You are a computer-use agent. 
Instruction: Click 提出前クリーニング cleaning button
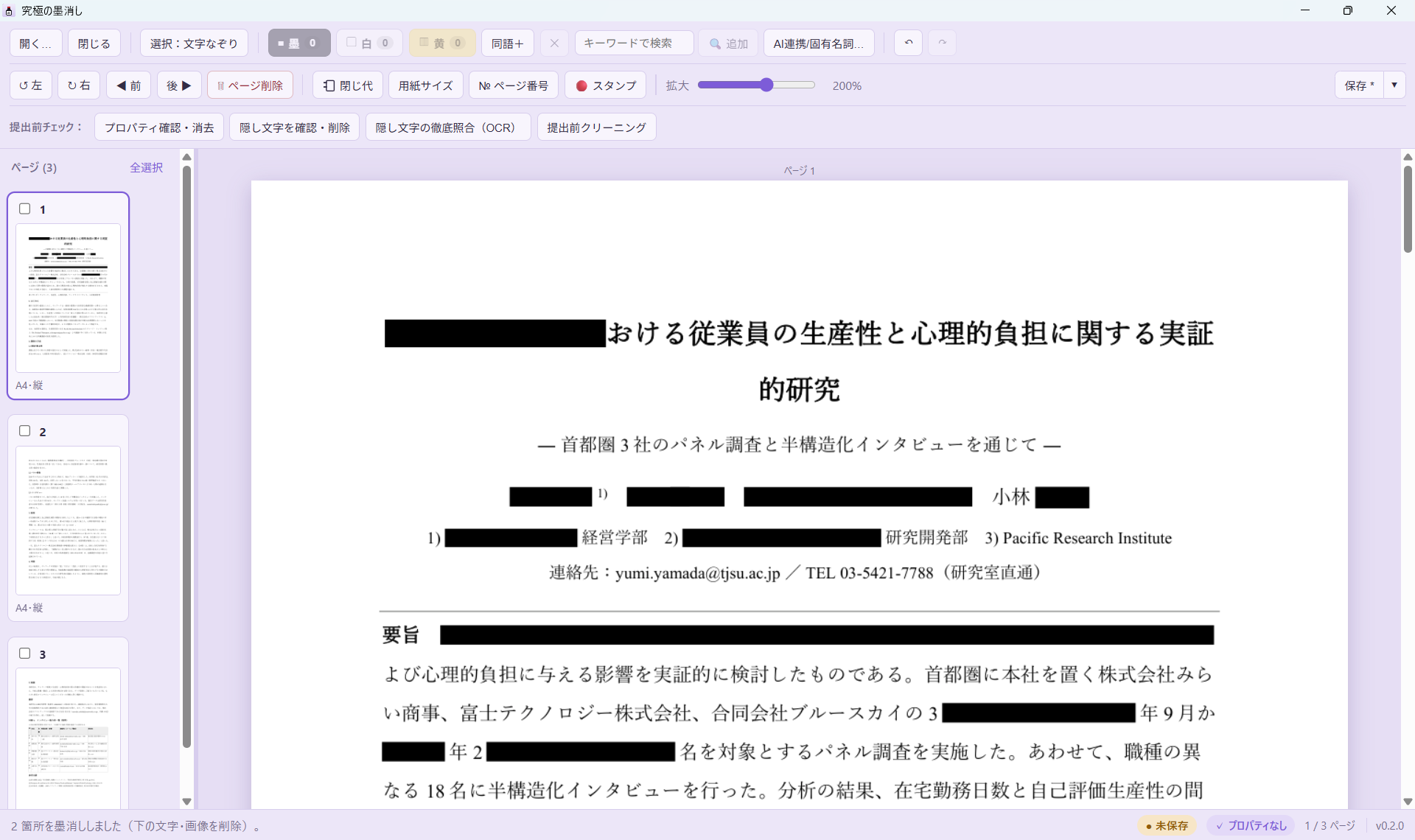(596, 127)
